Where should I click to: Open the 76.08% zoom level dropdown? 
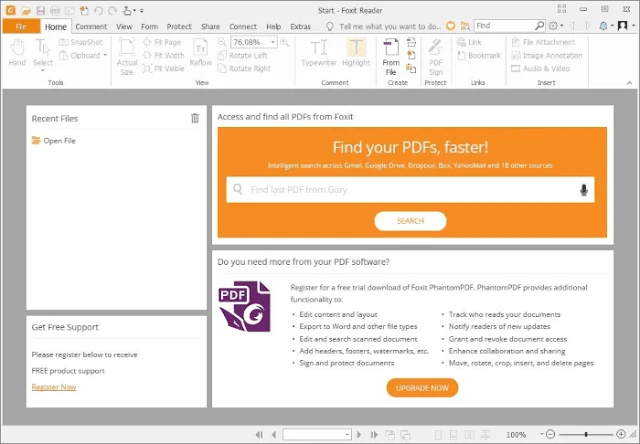273,42
